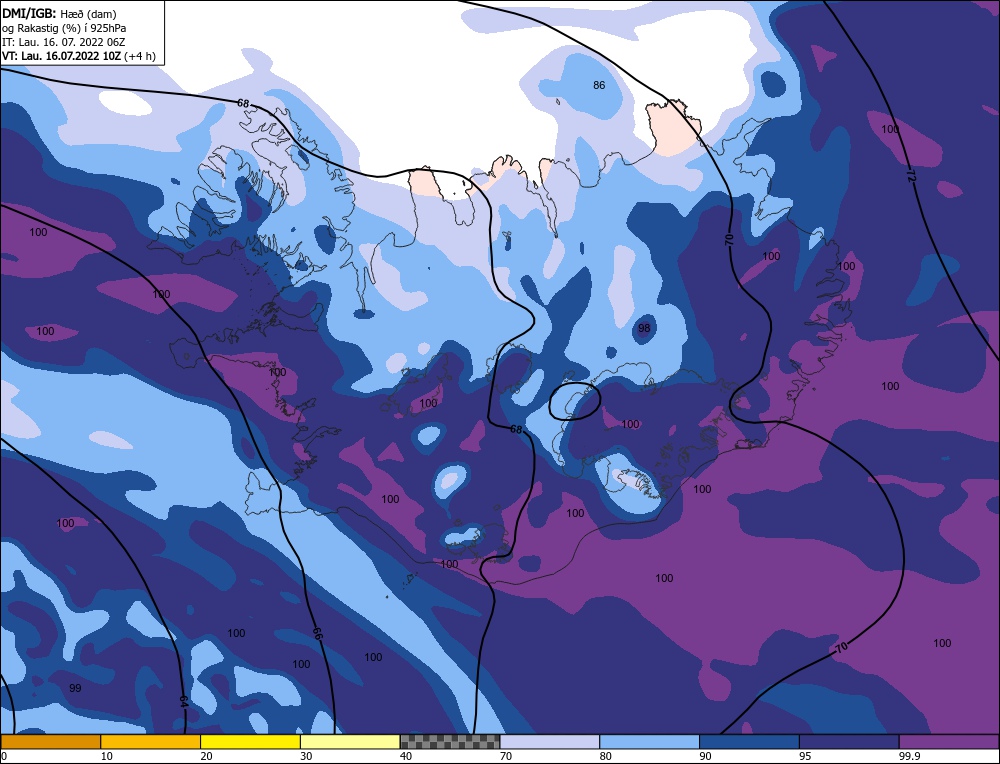Click the legend tick label "30"
The width and height of the screenshot is (1000, 764).
[x=306, y=756]
